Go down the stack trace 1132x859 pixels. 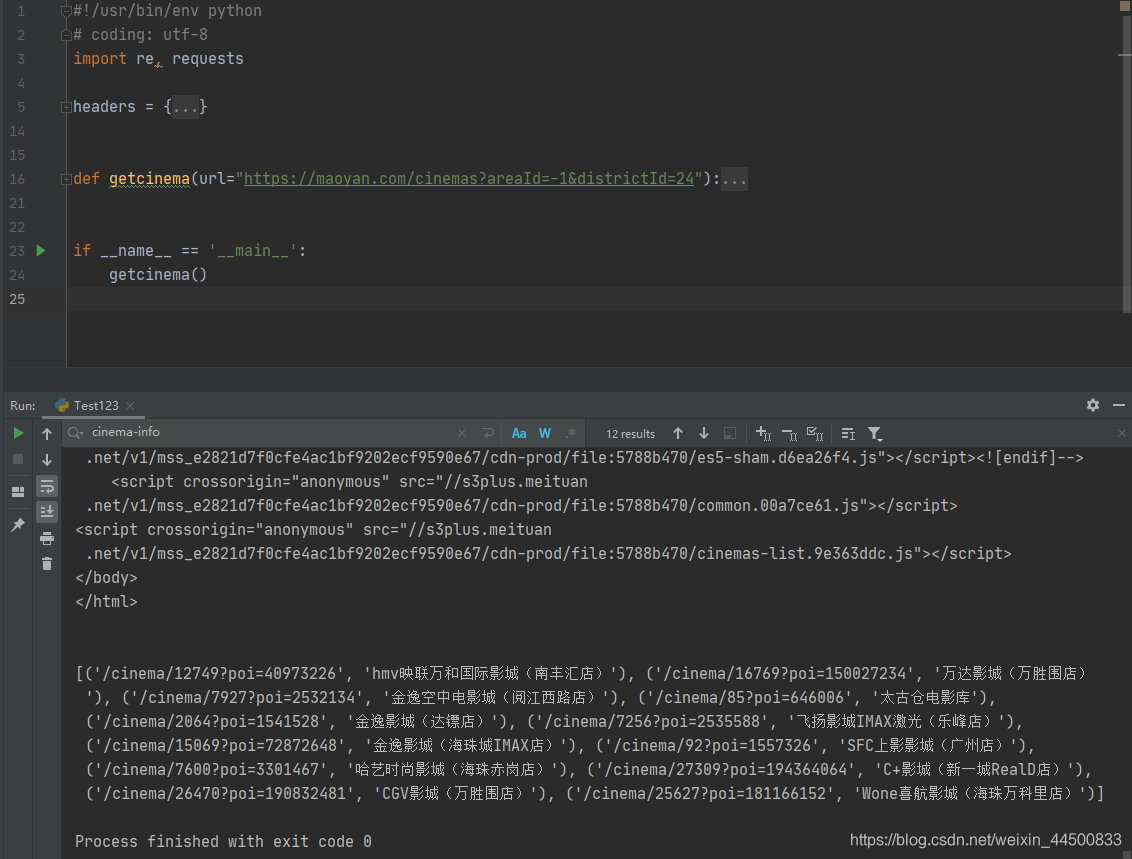(x=47, y=459)
